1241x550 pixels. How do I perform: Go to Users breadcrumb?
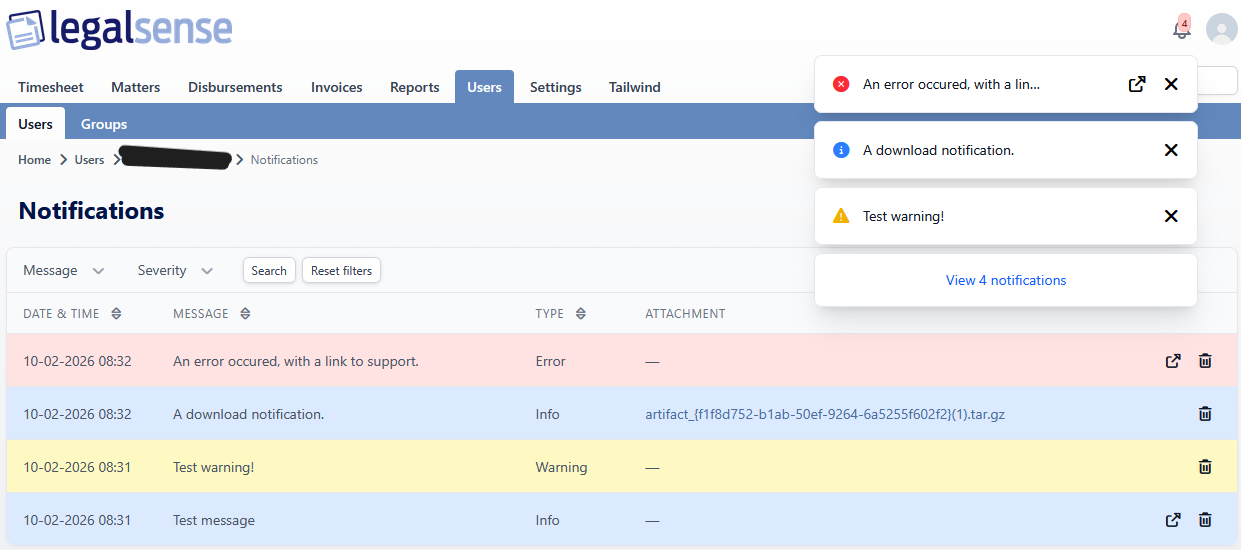89,160
